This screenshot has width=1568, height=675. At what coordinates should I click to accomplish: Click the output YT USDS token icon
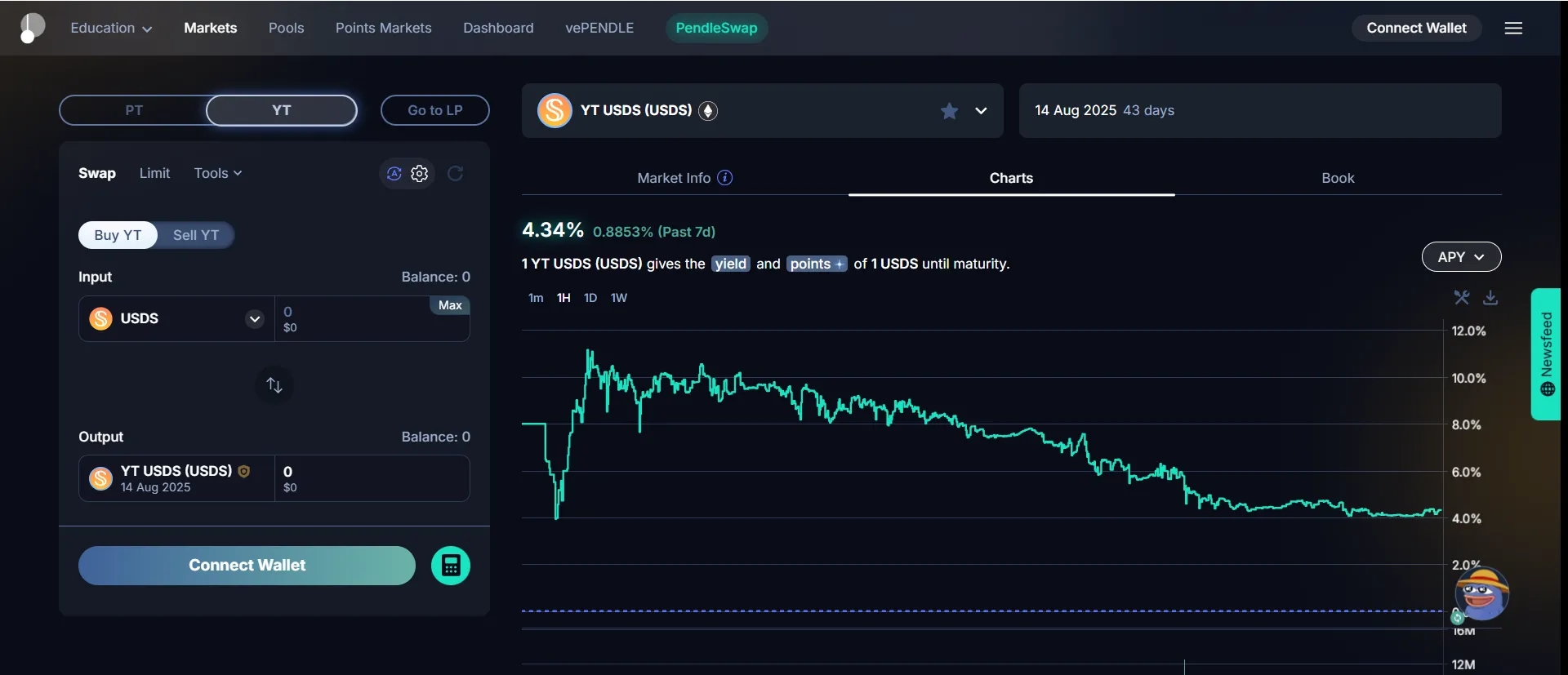click(100, 478)
